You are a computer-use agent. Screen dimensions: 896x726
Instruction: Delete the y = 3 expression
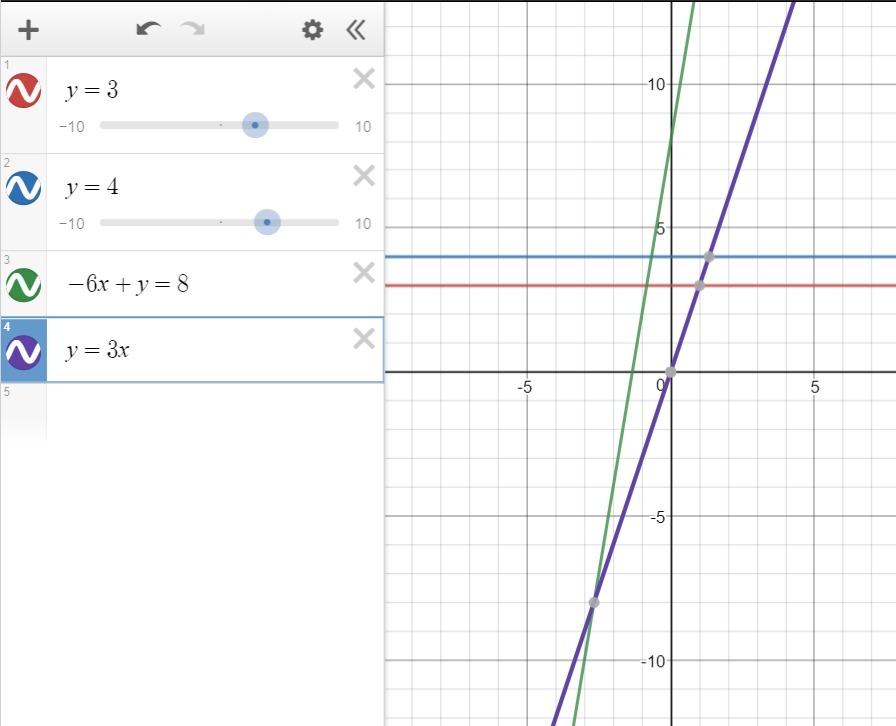(x=364, y=79)
